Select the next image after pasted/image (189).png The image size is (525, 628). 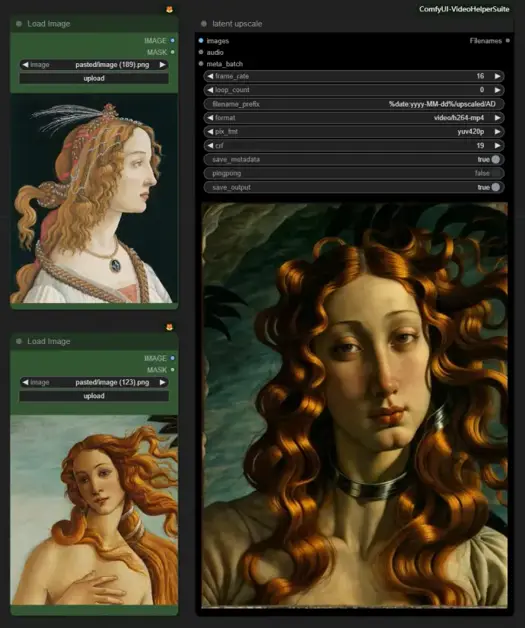point(162,64)
